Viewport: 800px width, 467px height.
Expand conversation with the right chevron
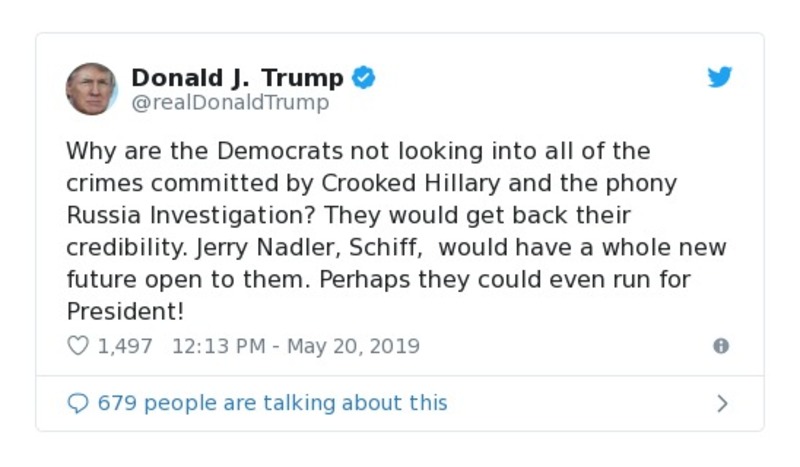coord(722,403)
